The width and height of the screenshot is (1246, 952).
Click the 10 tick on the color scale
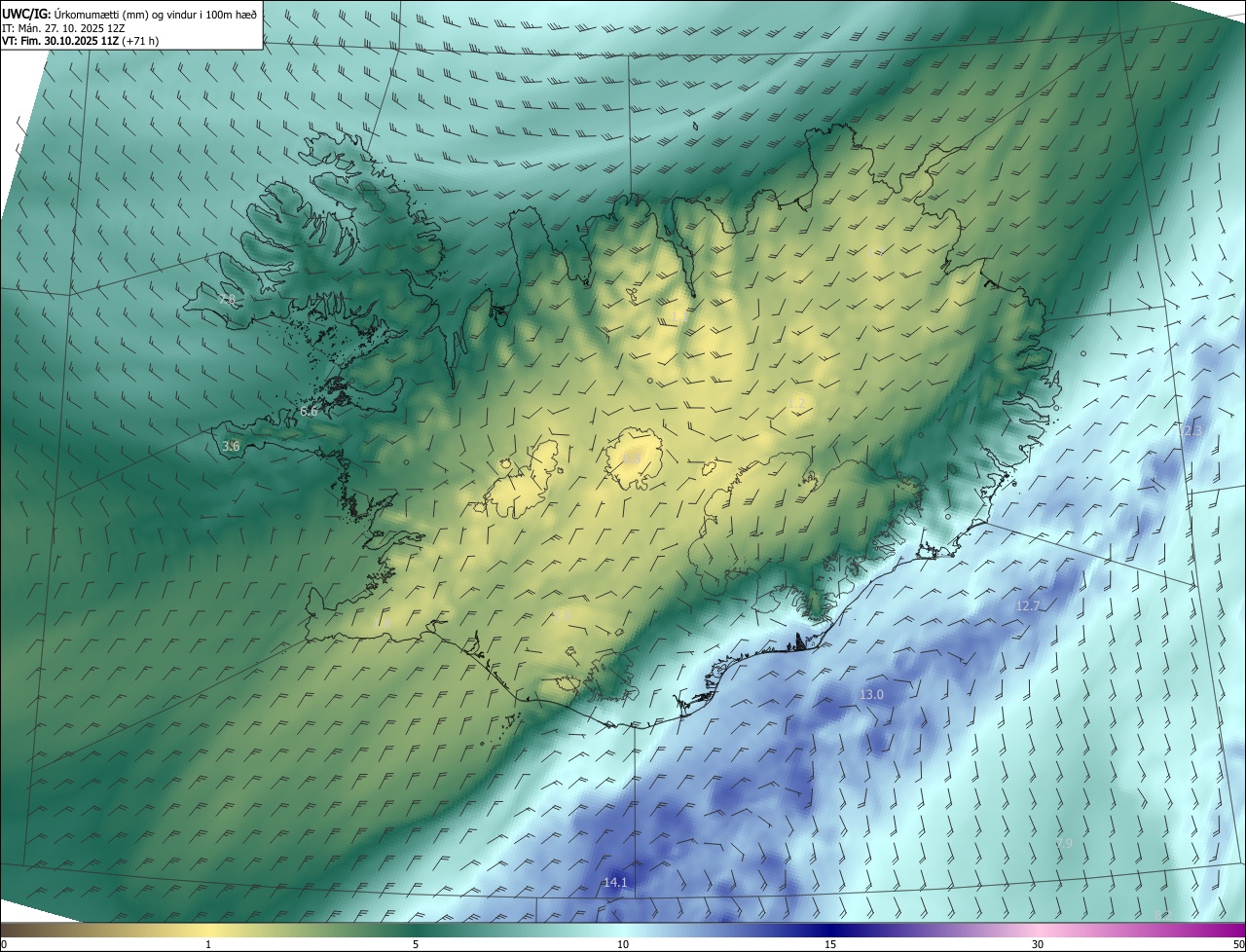[x=623, y=944]
